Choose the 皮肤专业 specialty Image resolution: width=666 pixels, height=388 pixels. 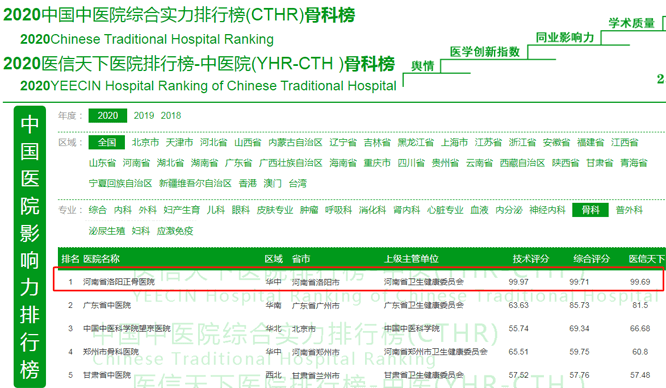coord(275,210)
